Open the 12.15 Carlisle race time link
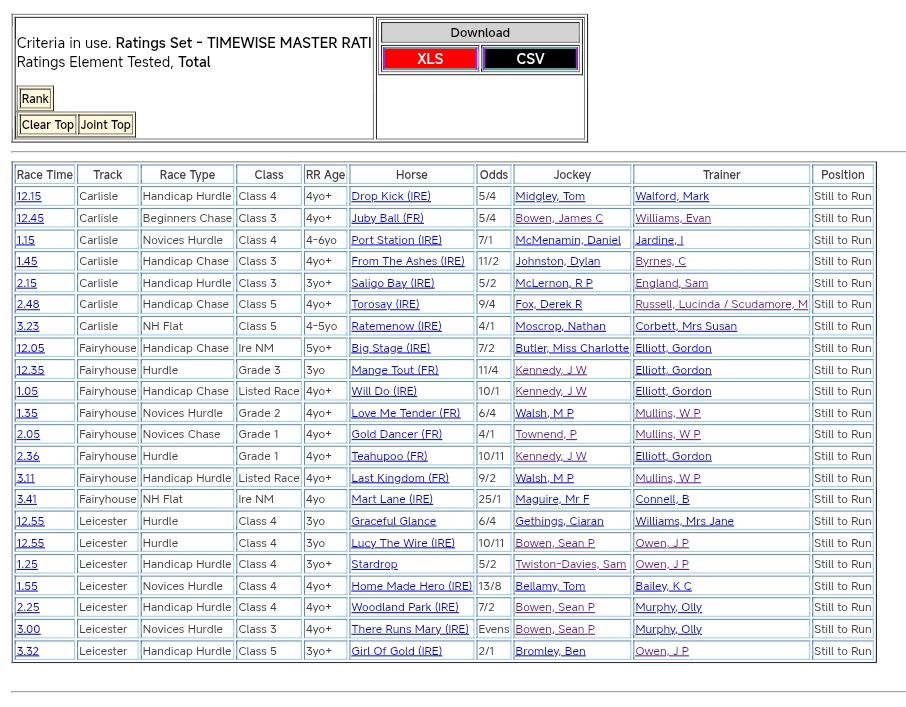This screenshot has height=707, width=906. click(x=29, y=197)
